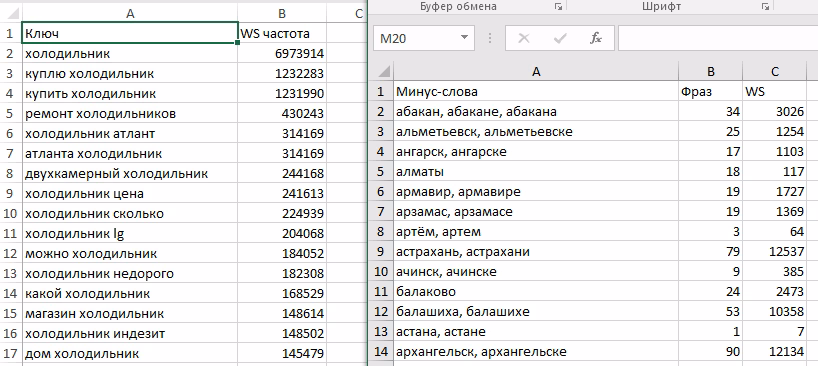Select cell 'арзамас, арзамасе'
Viewport: 818px width, 366px height.
pos(536,212)
